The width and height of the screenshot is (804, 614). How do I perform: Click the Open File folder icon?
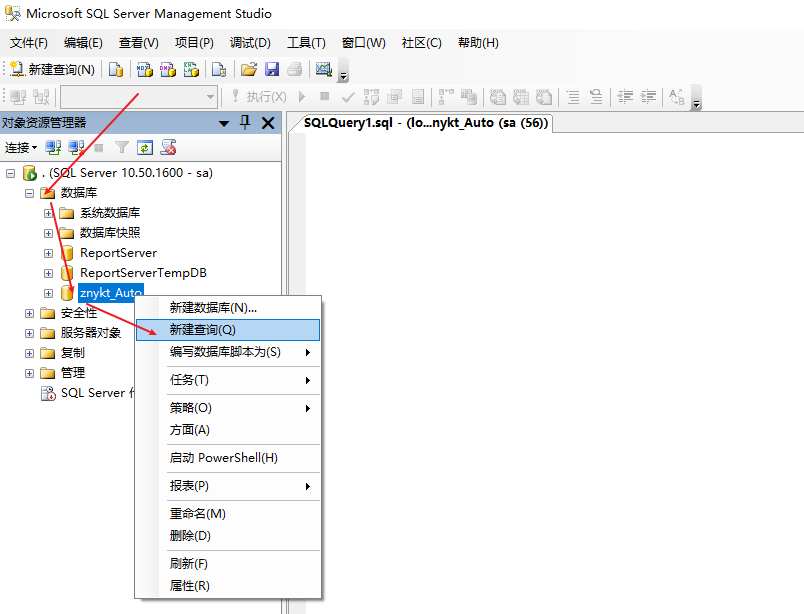(249, 69)
